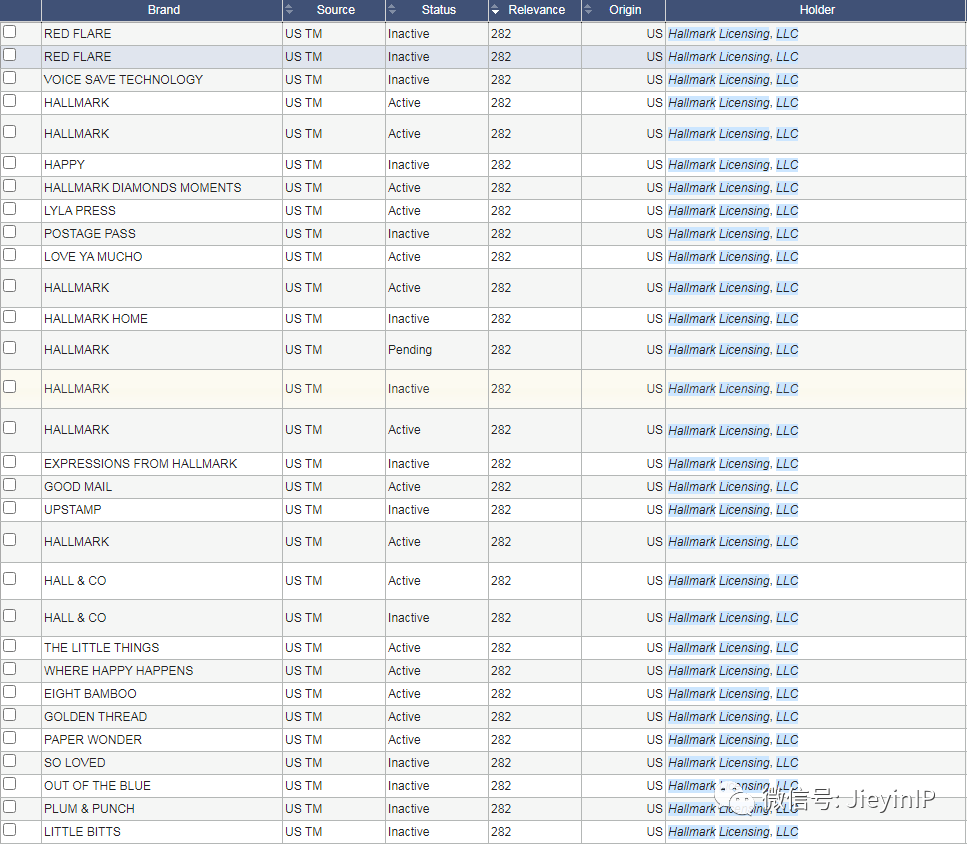Viewport: 967px width, 844px height.
Task: Sort by Source using its sort arrows
Action: (x=289, y=10)
